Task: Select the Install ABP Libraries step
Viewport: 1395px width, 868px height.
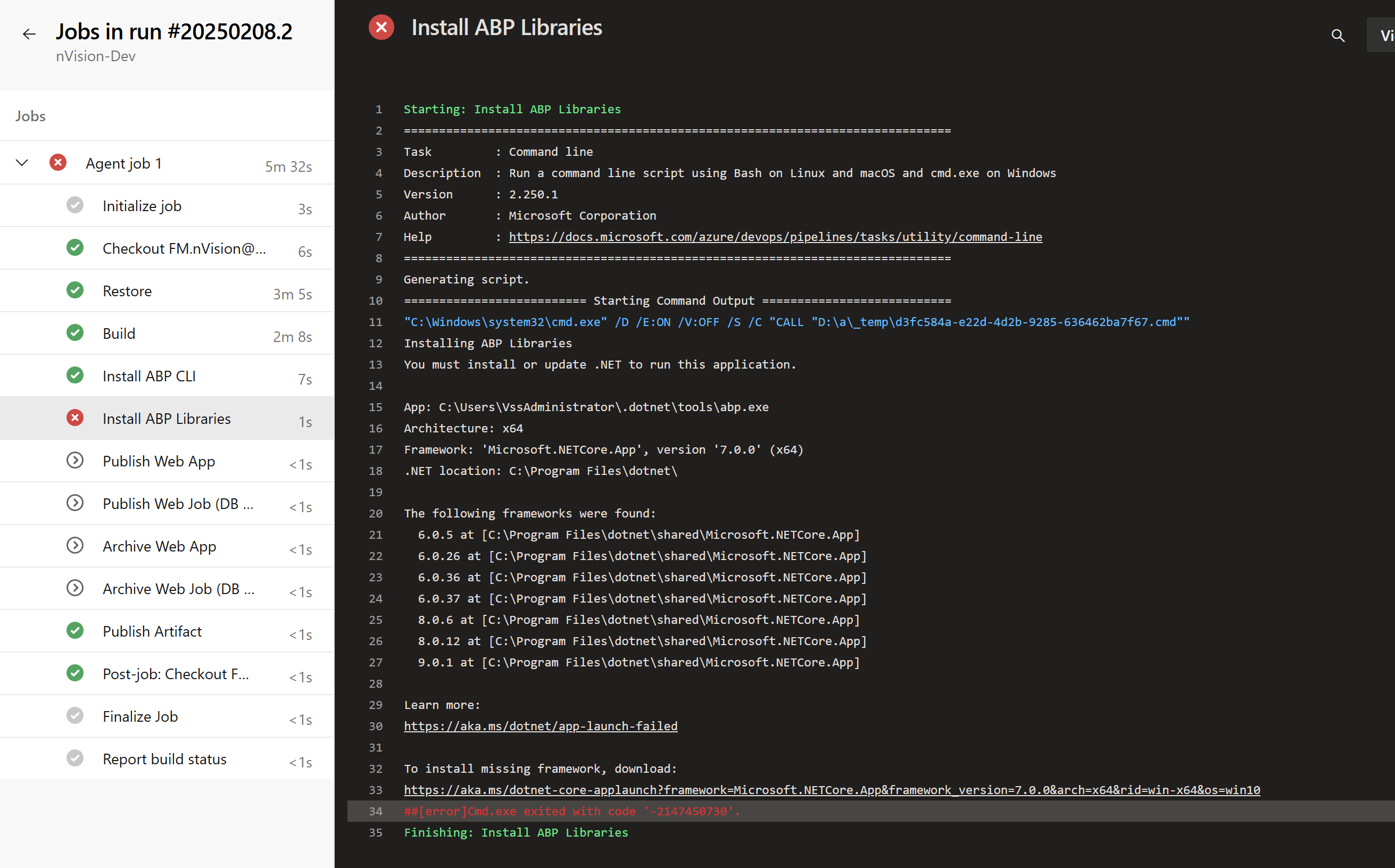Action: click(167, 419)
